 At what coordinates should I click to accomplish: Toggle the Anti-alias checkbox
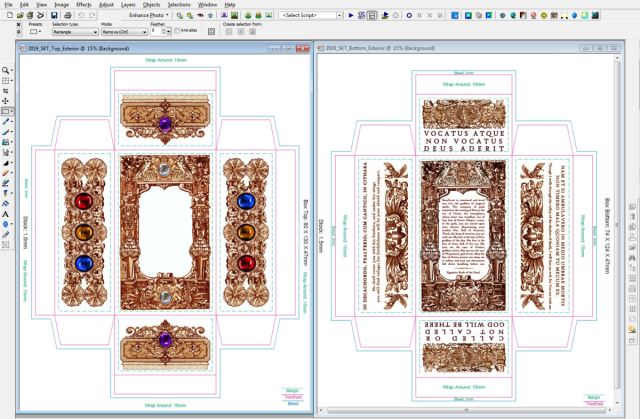click(177, 32)
